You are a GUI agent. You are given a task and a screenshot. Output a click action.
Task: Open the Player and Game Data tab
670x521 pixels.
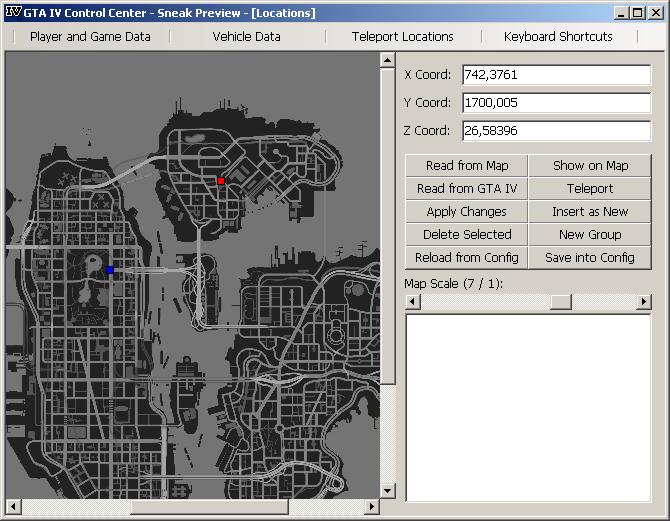90,37
